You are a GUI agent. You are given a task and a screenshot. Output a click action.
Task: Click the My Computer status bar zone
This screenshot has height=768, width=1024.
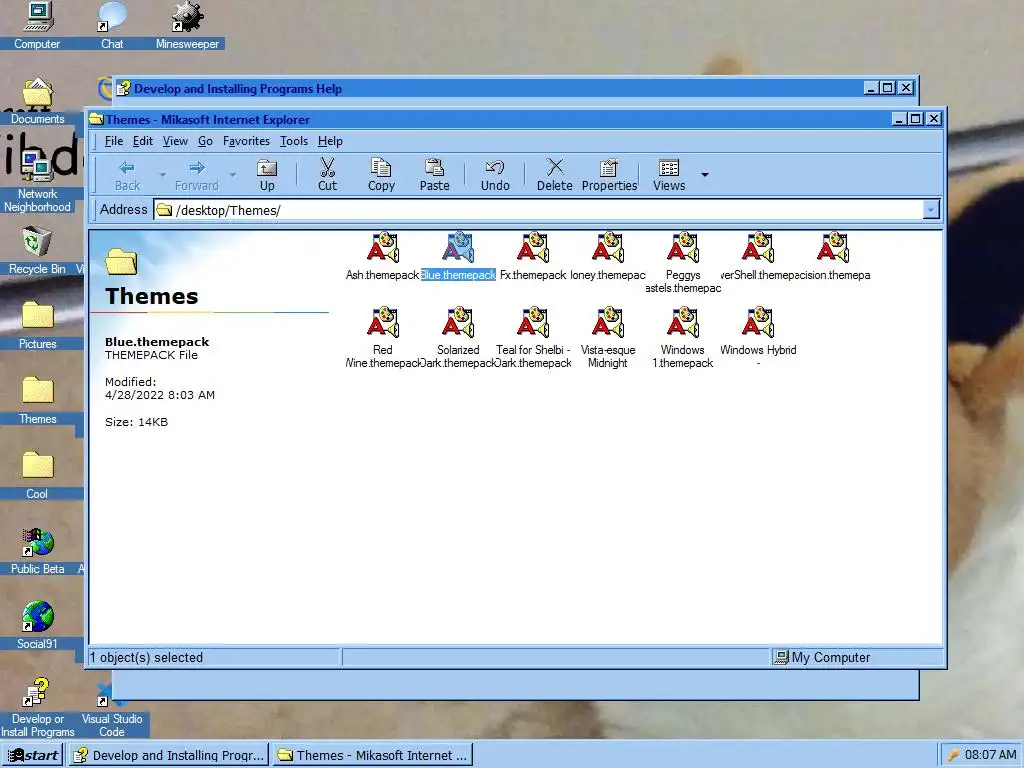(x=857, y=657)
